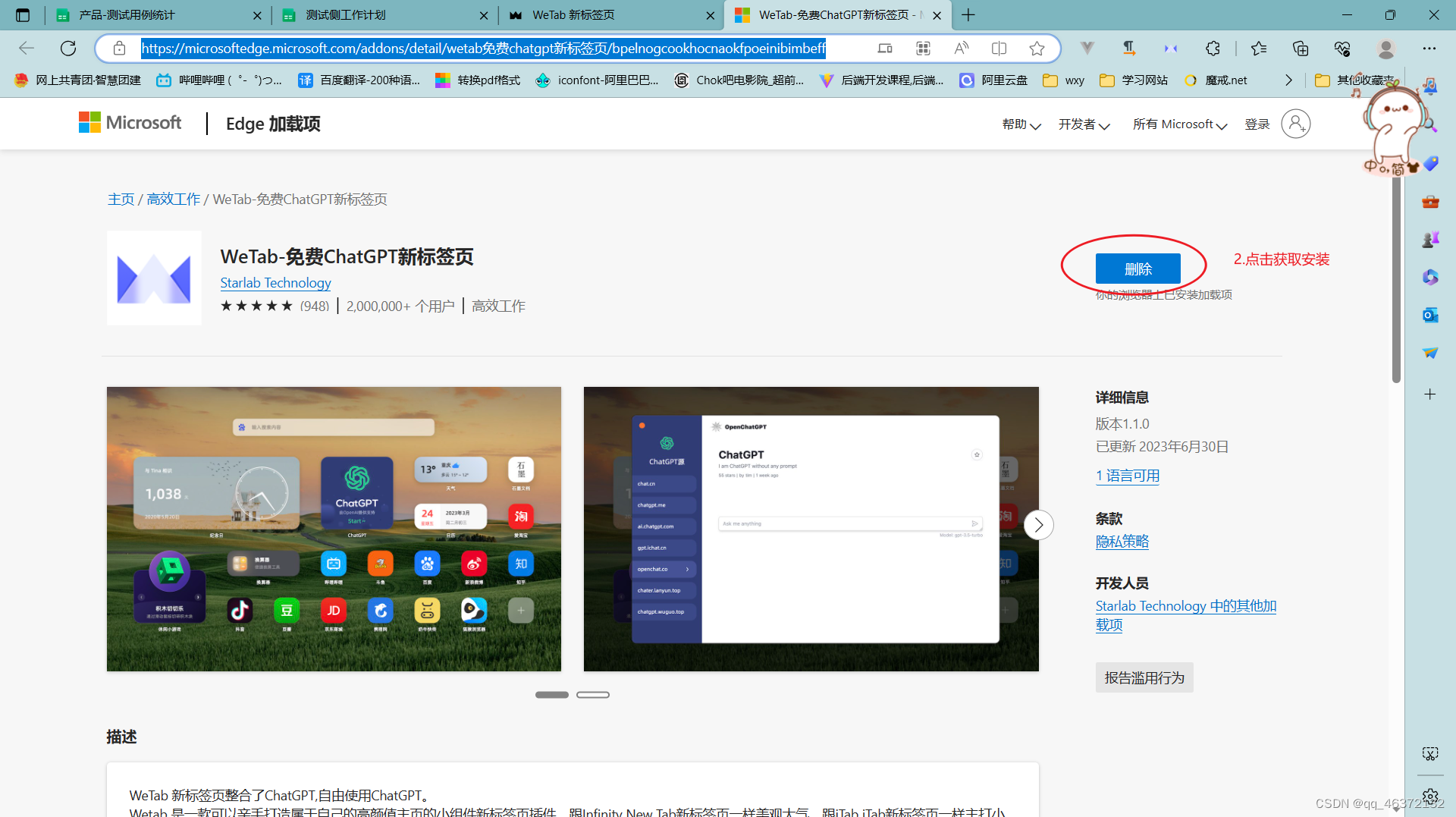Open the 阿里云盘 bookmark
This screenshot has height=817, width=1456.
(993, 80)
